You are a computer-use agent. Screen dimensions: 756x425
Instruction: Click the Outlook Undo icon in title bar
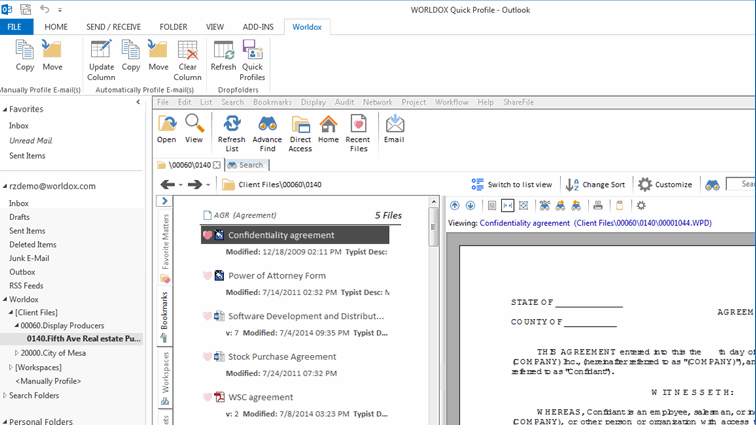click(x=45, y=9)
